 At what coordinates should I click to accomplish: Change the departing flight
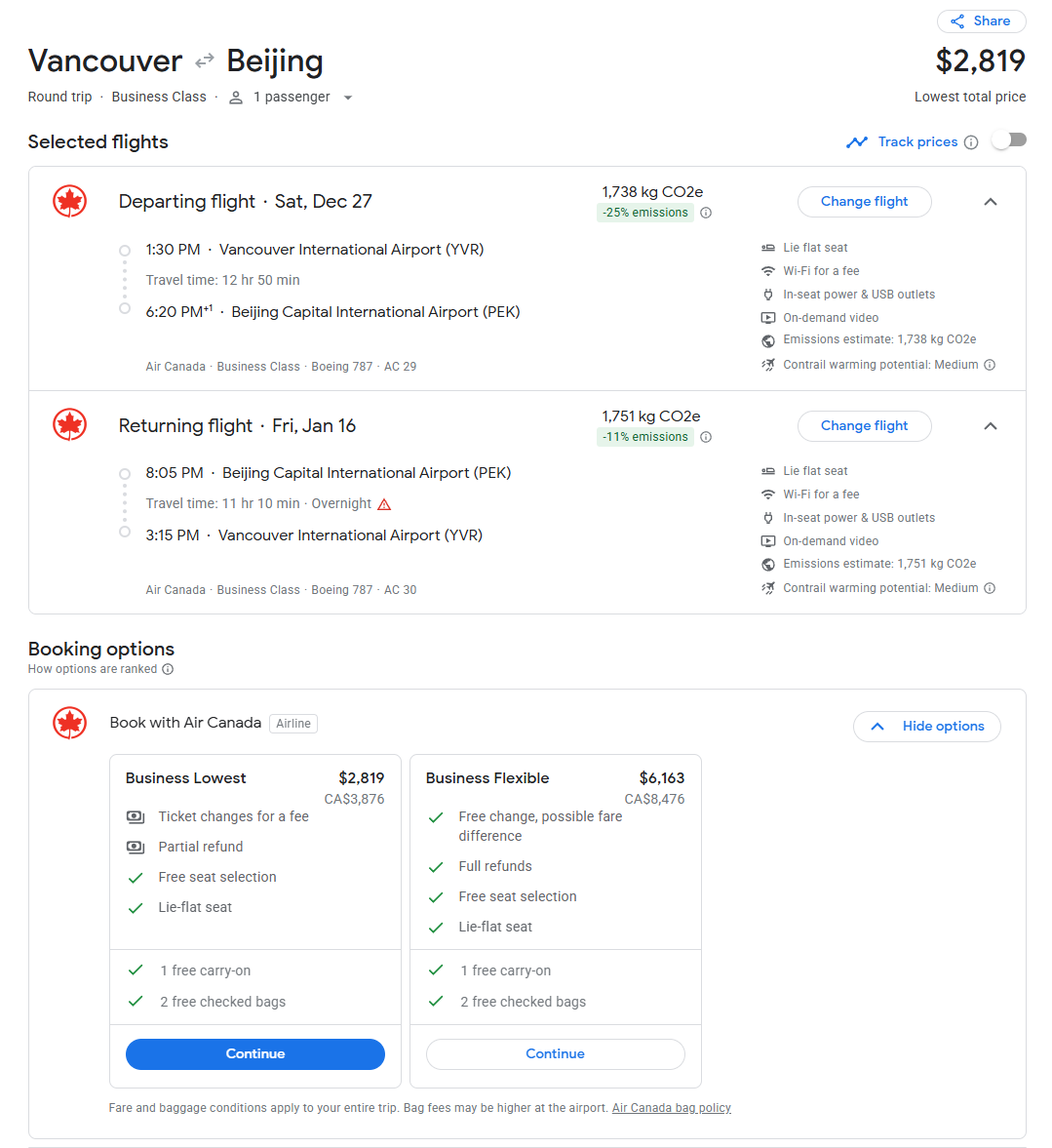click(x=864, y=202)
